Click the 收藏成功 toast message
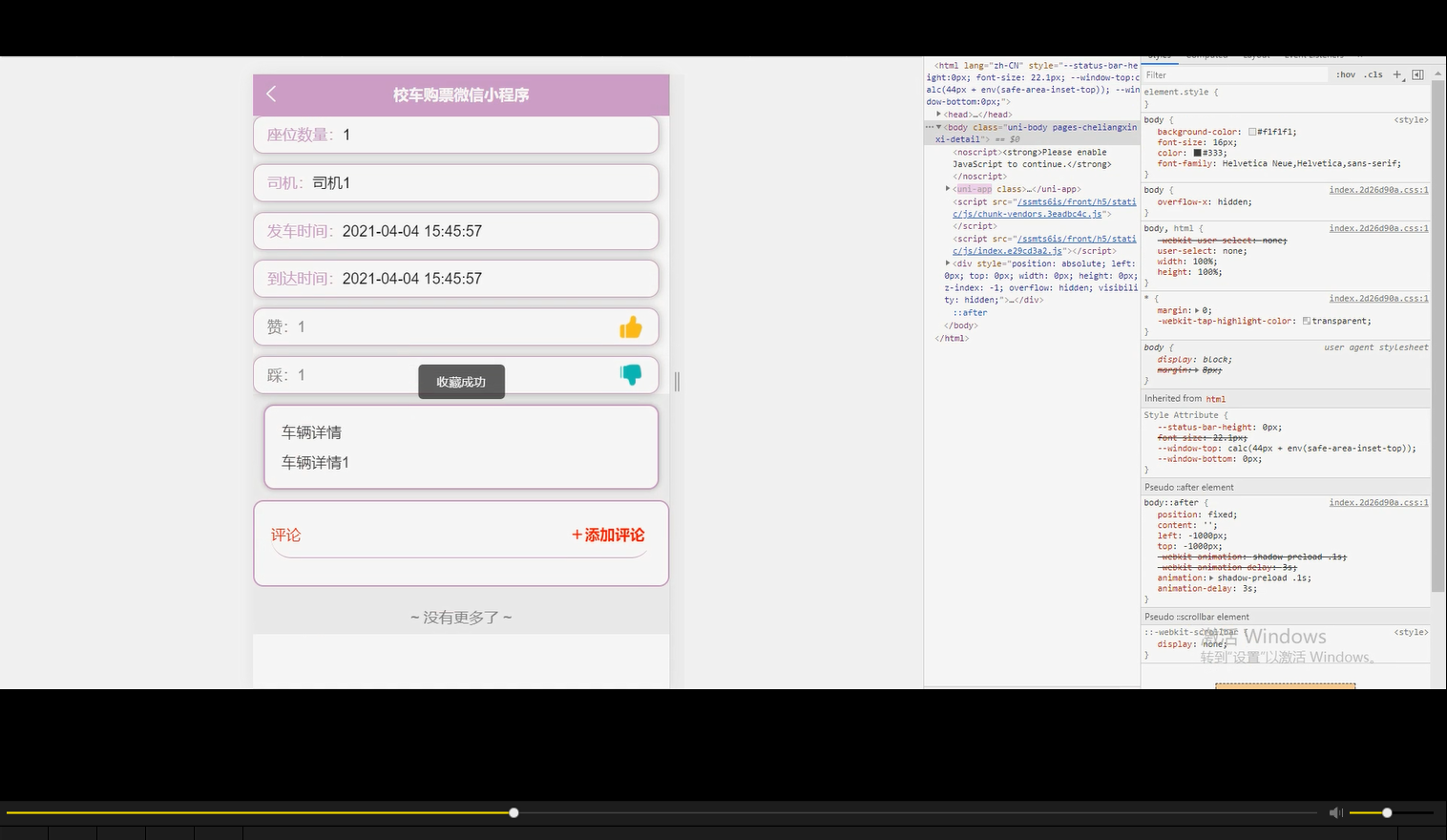 pos(461,382)
